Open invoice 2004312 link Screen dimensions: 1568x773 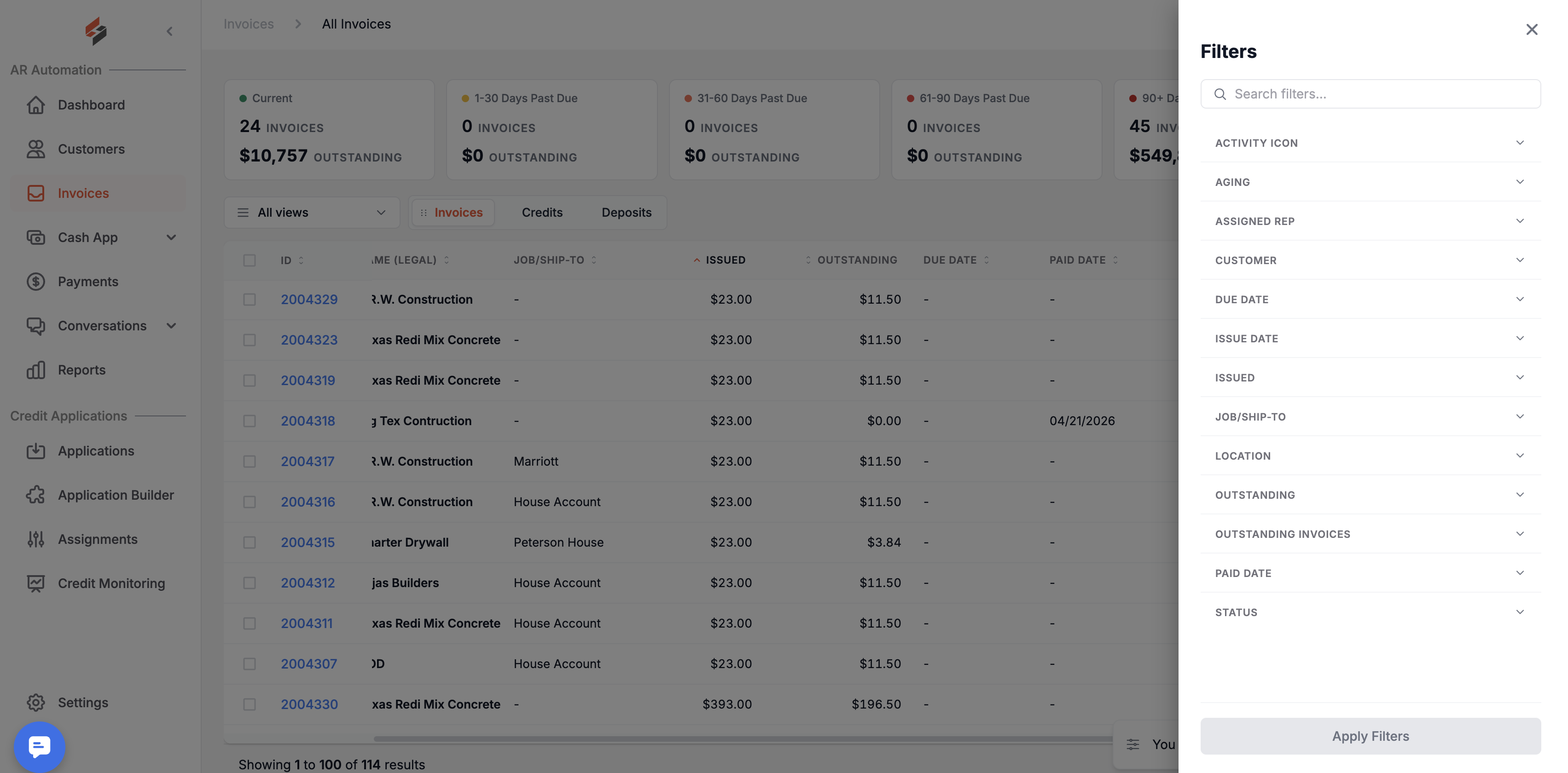308,583
